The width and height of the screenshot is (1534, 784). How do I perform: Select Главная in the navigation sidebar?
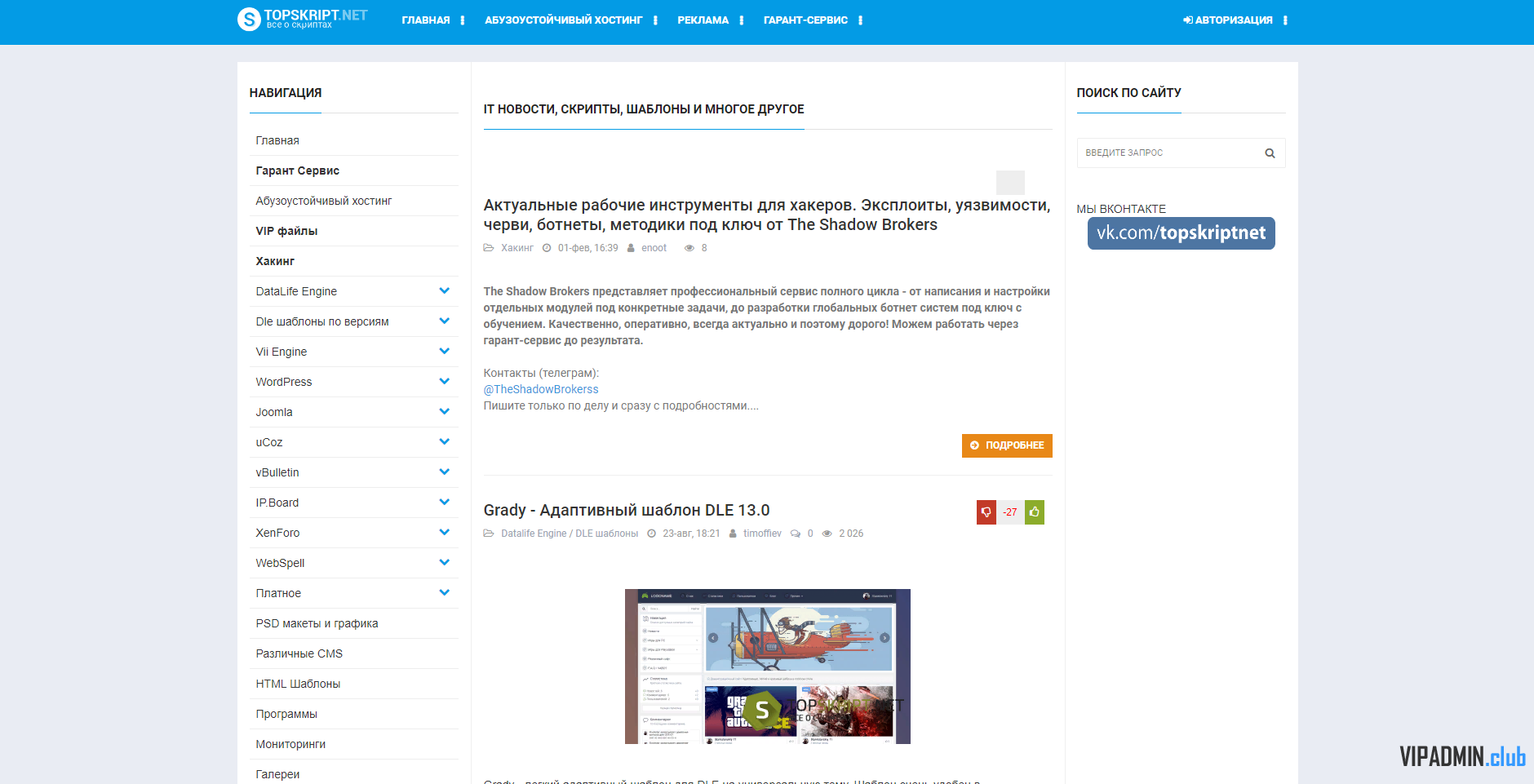[277, 140]
